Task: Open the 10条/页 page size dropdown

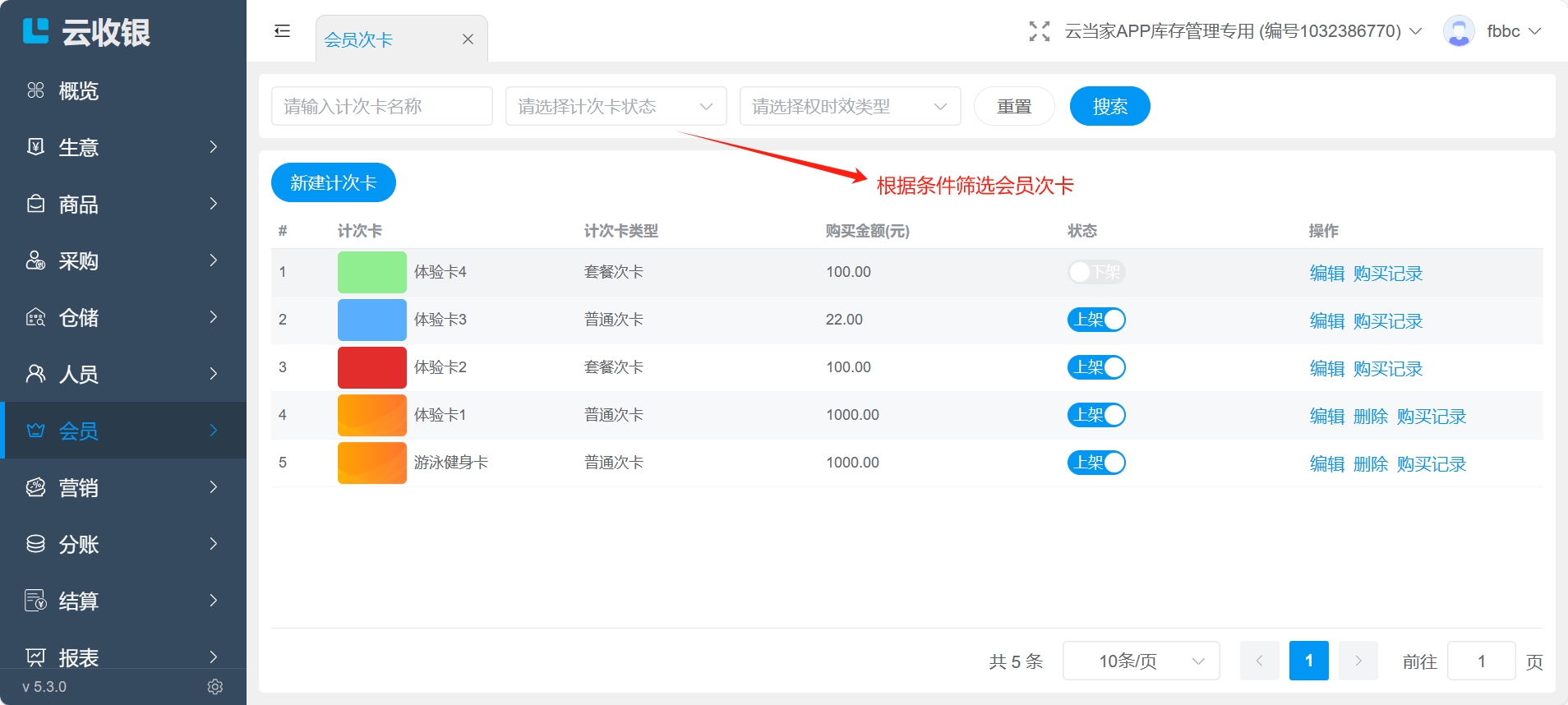Action: pyautogui.click(x=1141, y=661)
